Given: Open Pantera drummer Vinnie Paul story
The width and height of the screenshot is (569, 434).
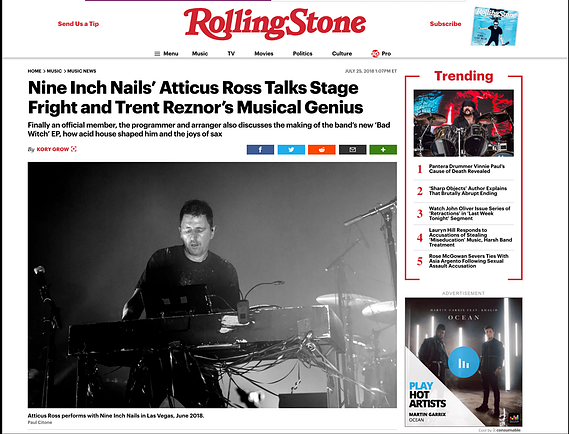Looking at the screenshot, I should [466, 169].
